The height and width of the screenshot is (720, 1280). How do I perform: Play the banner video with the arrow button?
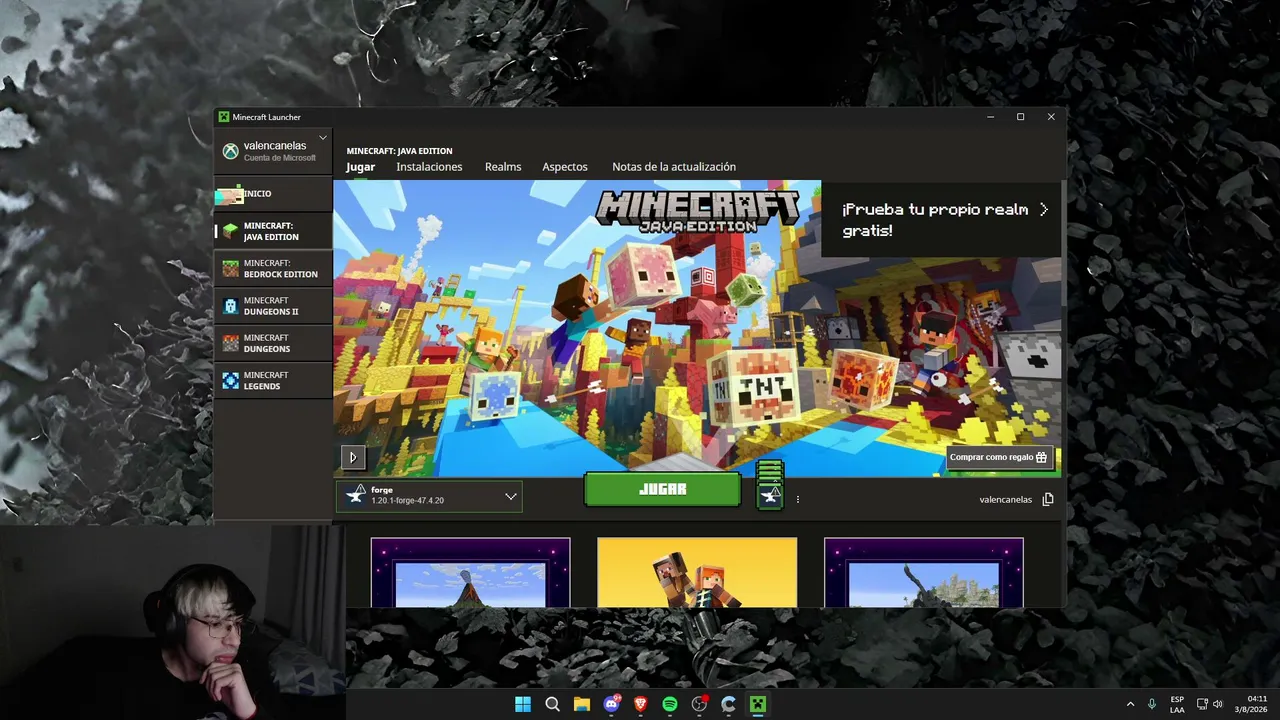click(353, 458)
